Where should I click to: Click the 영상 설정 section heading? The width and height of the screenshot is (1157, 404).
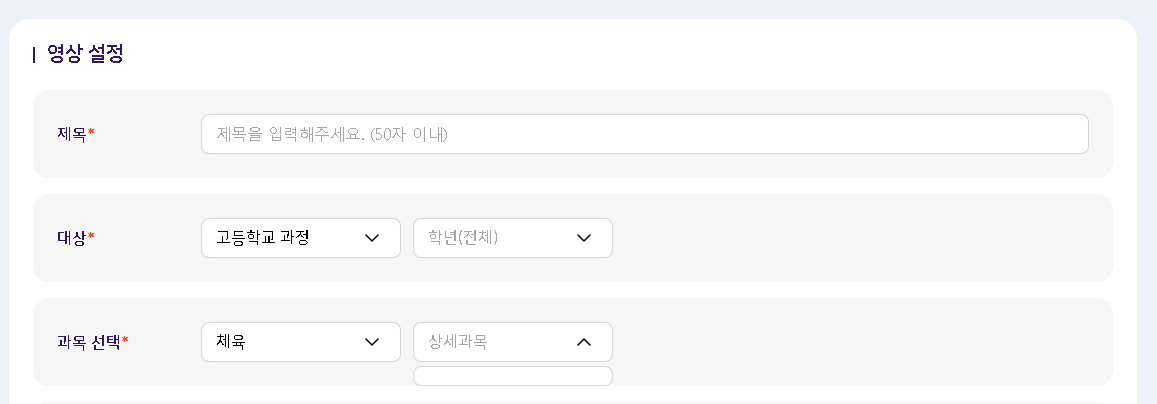(85, 54)
